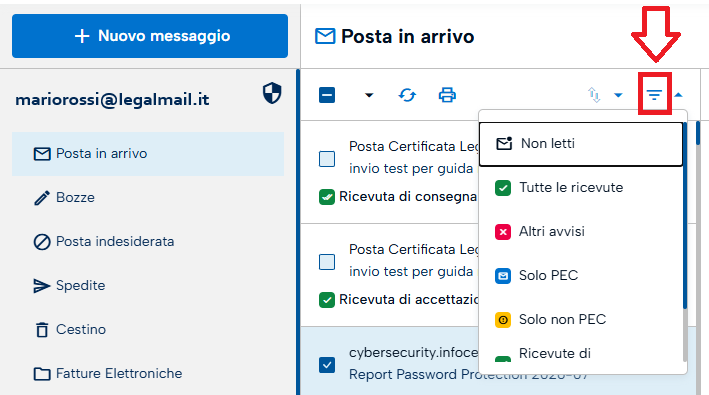
Task: Click the red Altri avvisi icon
Action: coord(503,232)
